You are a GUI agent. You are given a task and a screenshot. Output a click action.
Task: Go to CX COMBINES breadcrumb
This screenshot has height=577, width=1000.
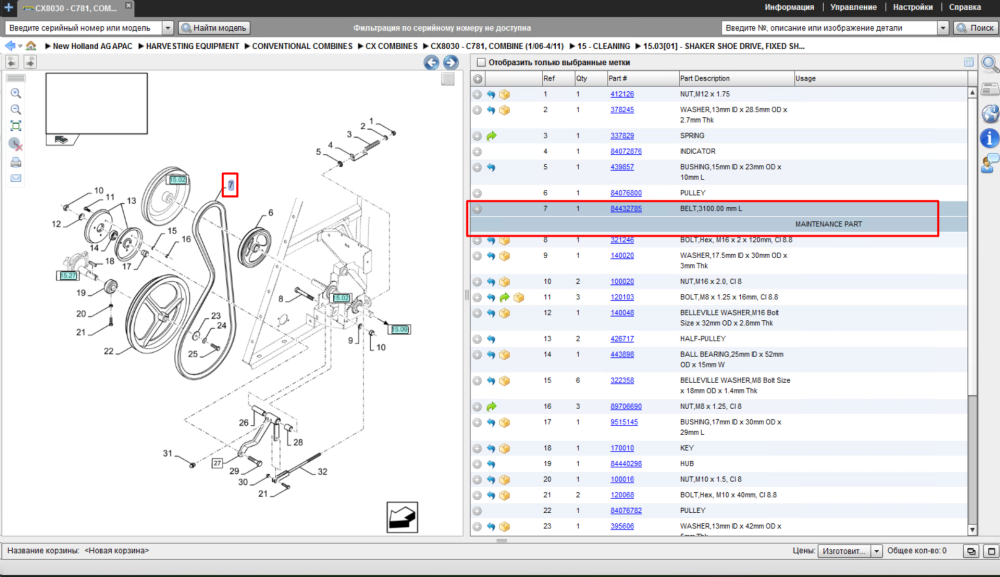(391, 46)
